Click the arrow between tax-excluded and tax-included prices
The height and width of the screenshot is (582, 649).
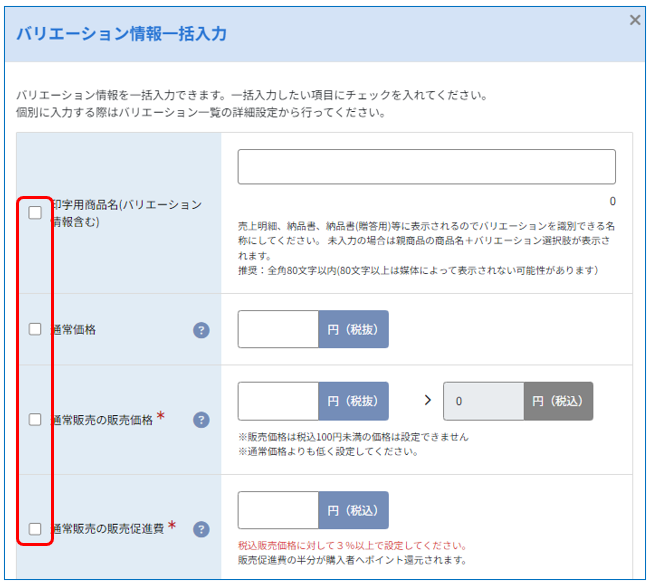(x=428, y=400)
